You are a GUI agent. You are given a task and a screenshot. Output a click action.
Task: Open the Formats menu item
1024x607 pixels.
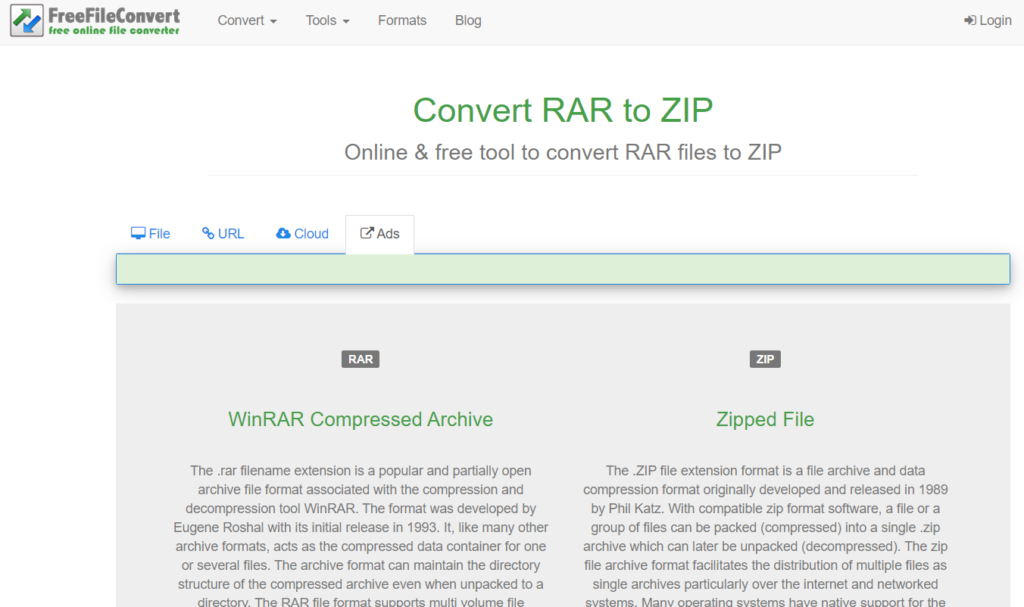click(402, 20)
